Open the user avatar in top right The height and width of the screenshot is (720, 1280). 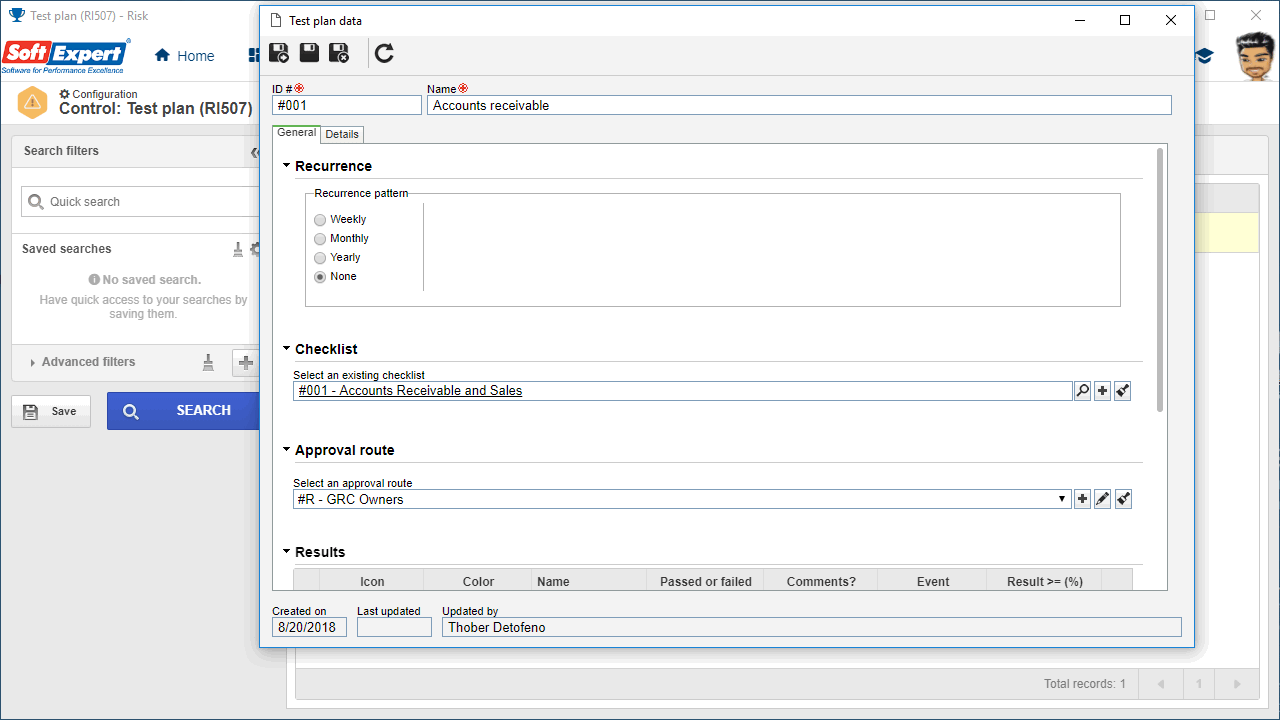pos(1255,57)
